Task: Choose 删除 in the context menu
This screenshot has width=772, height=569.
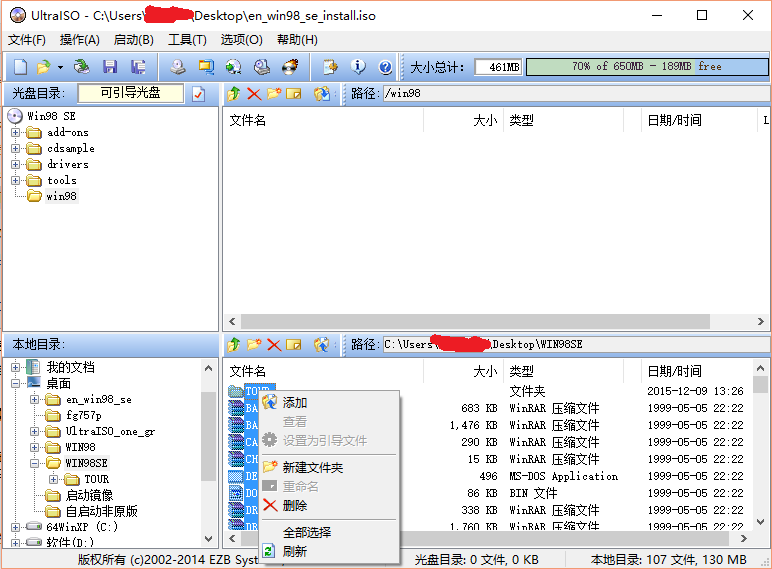Action: (x=328, y=506)
